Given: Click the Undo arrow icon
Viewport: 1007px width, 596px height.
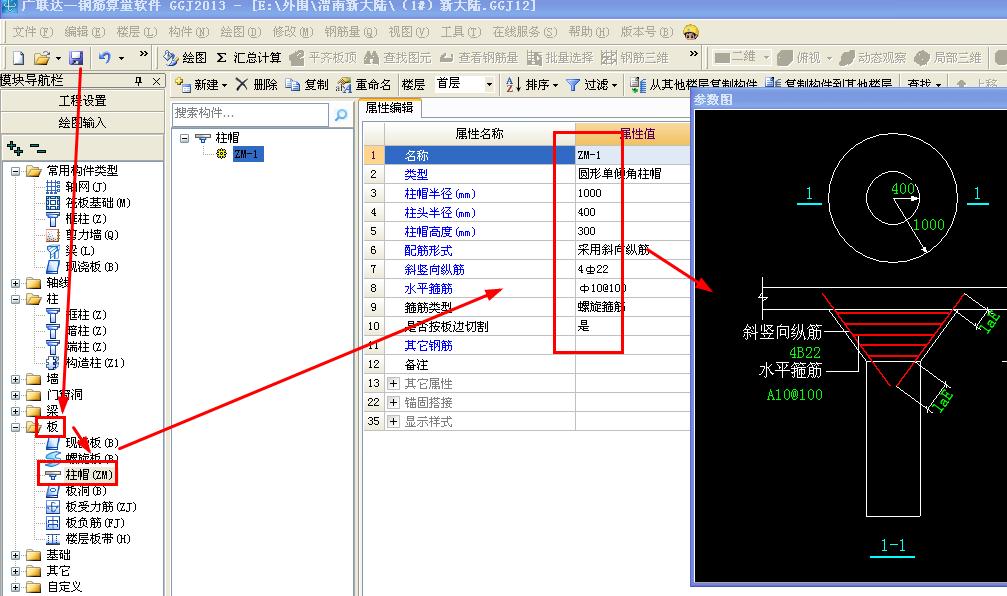Looking at the screenshot, I should coord(105,58).
